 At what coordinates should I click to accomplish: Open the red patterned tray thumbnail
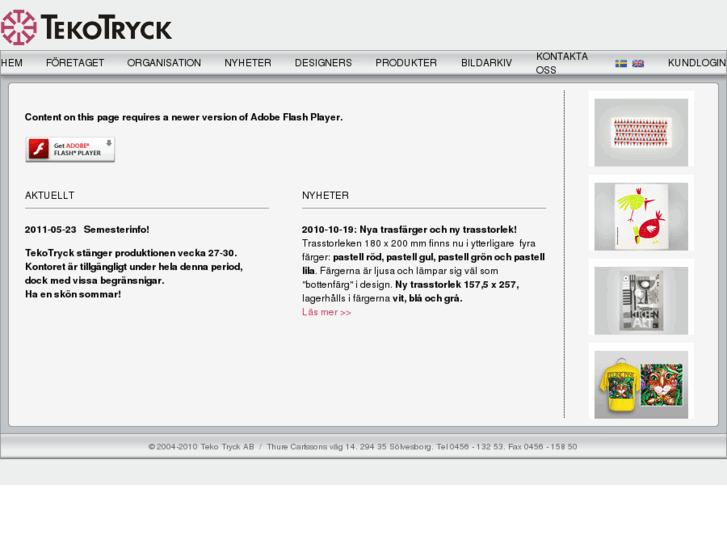tap(641, 132)
